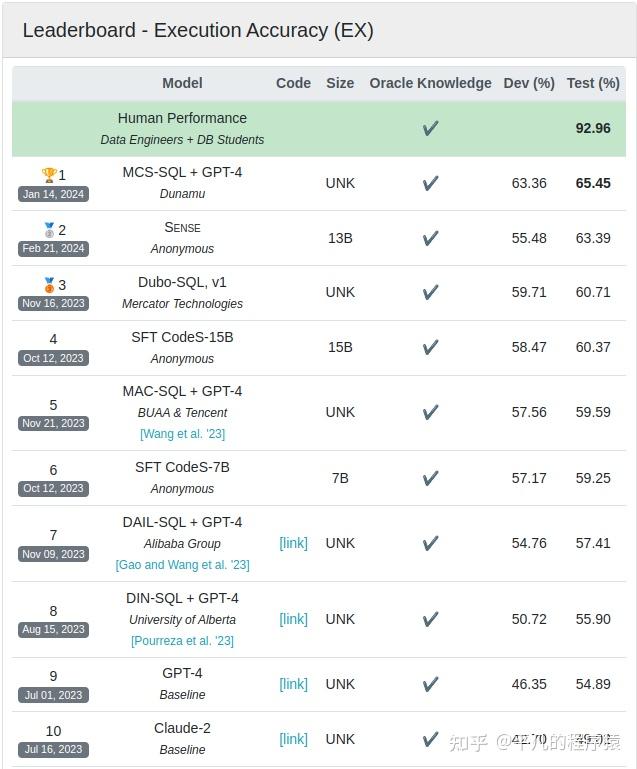Click the gold trophy icon at rank 1
This screenshot has width=637, height=769.
(x=49, y=175)
